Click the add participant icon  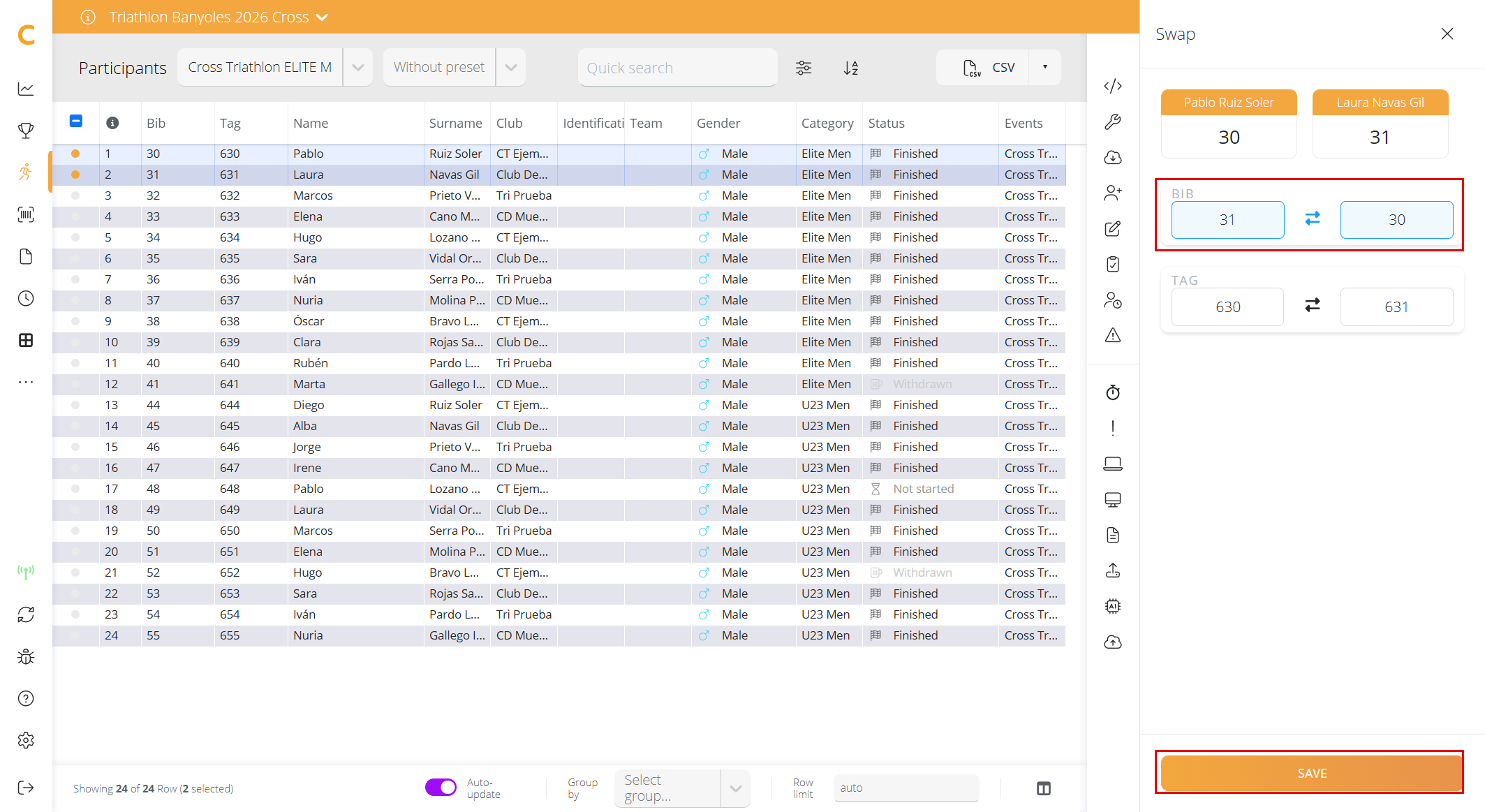[1113, 193]
